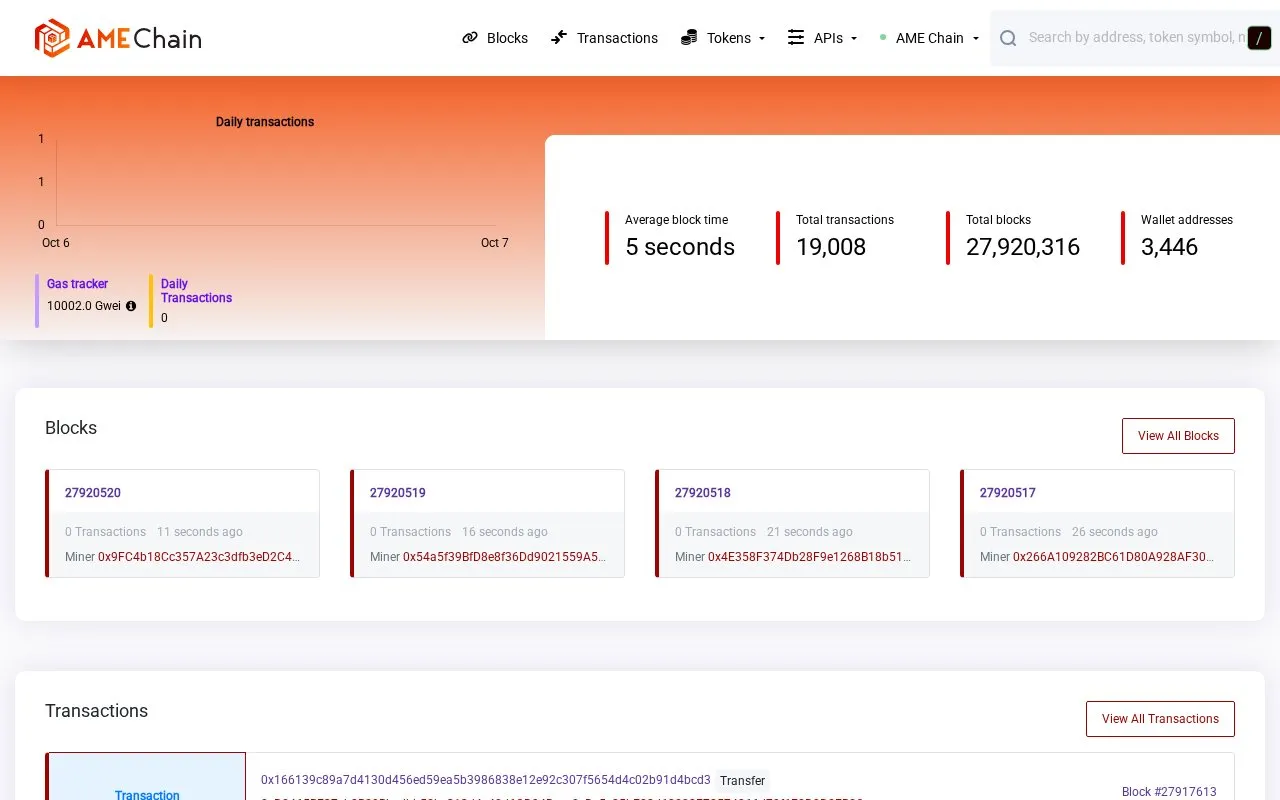Open miner address 0x54a5f39BfD8e8f36Dd9021559A5

coord(504,557)
